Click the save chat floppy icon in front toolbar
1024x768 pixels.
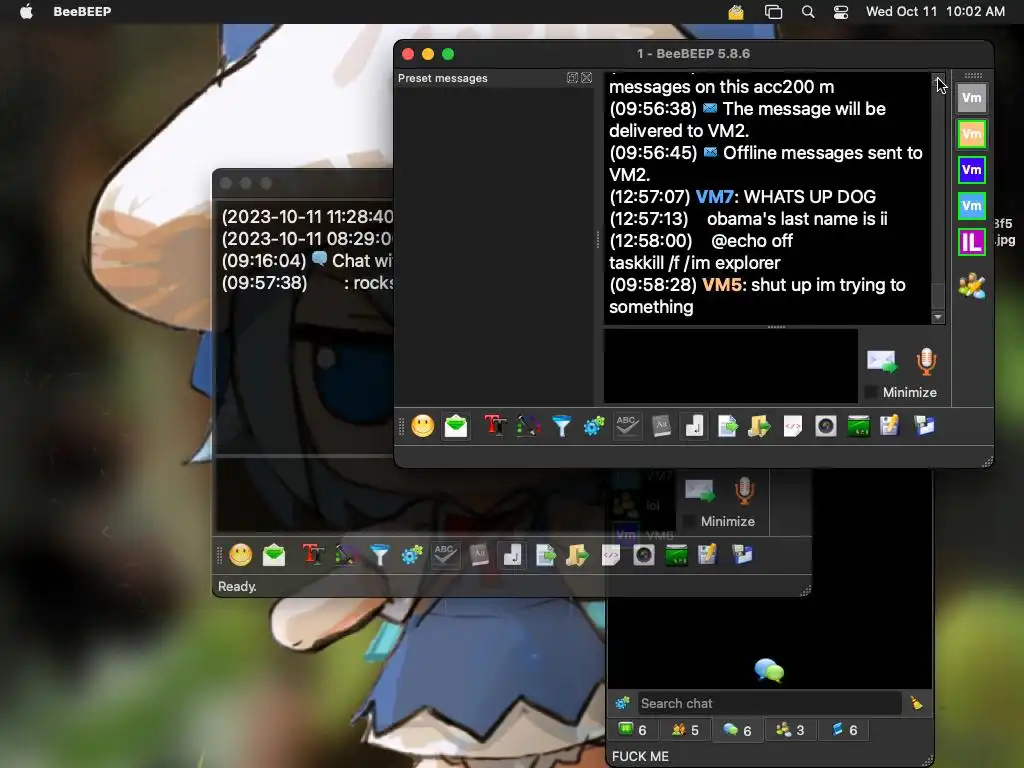click(x=890, y=426)
